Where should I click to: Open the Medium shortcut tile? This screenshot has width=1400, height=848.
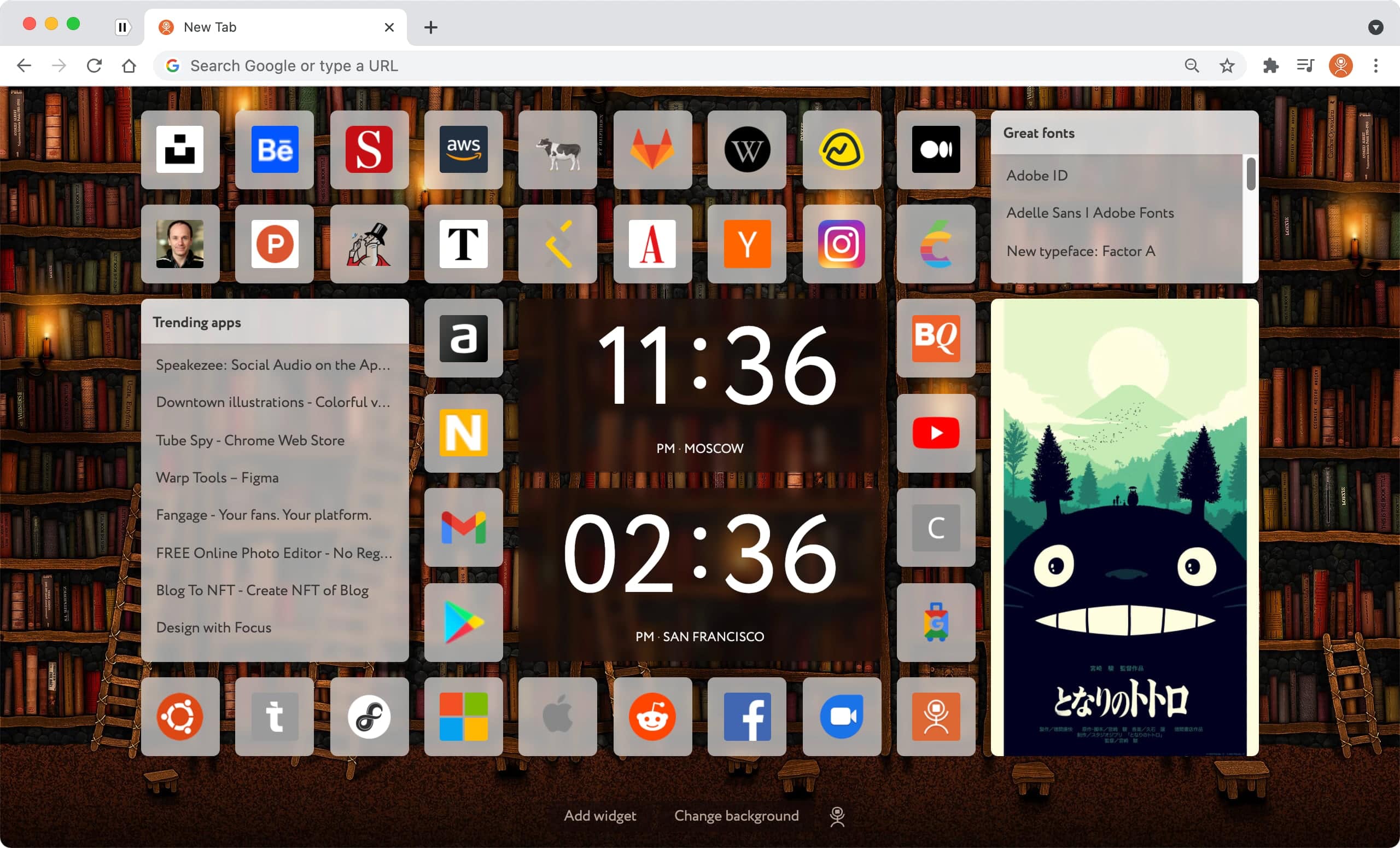936,149
